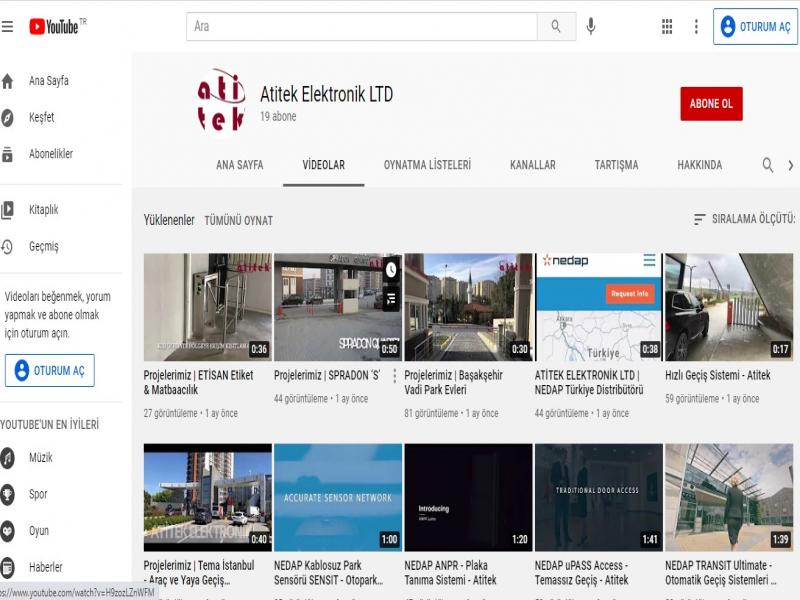This screenshot has width=800, height=600.
Task: Play the Traditional Door Access thumbnail
Action: pyautogui.click(x=598, y=497)
